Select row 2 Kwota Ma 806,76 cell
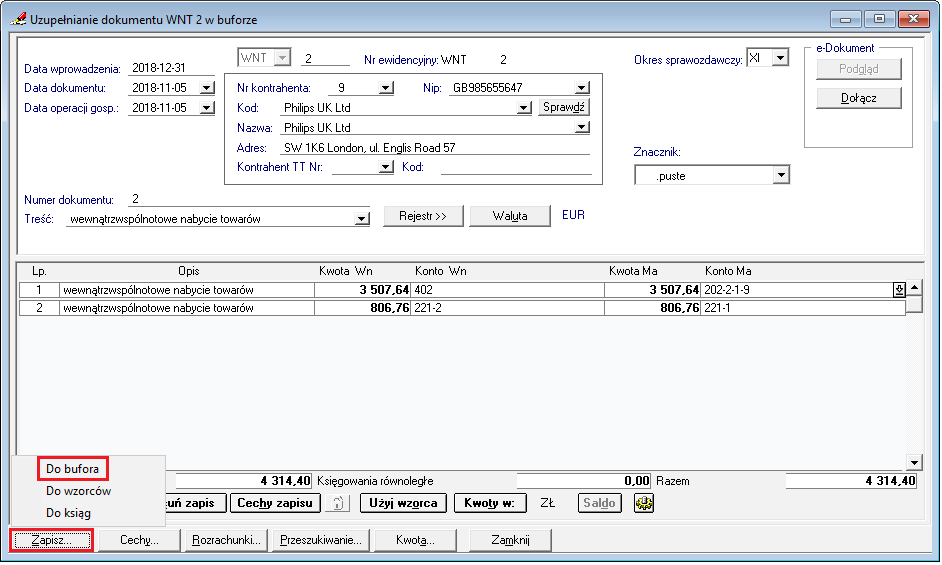 pyautogui.click(x=653, y=308)
